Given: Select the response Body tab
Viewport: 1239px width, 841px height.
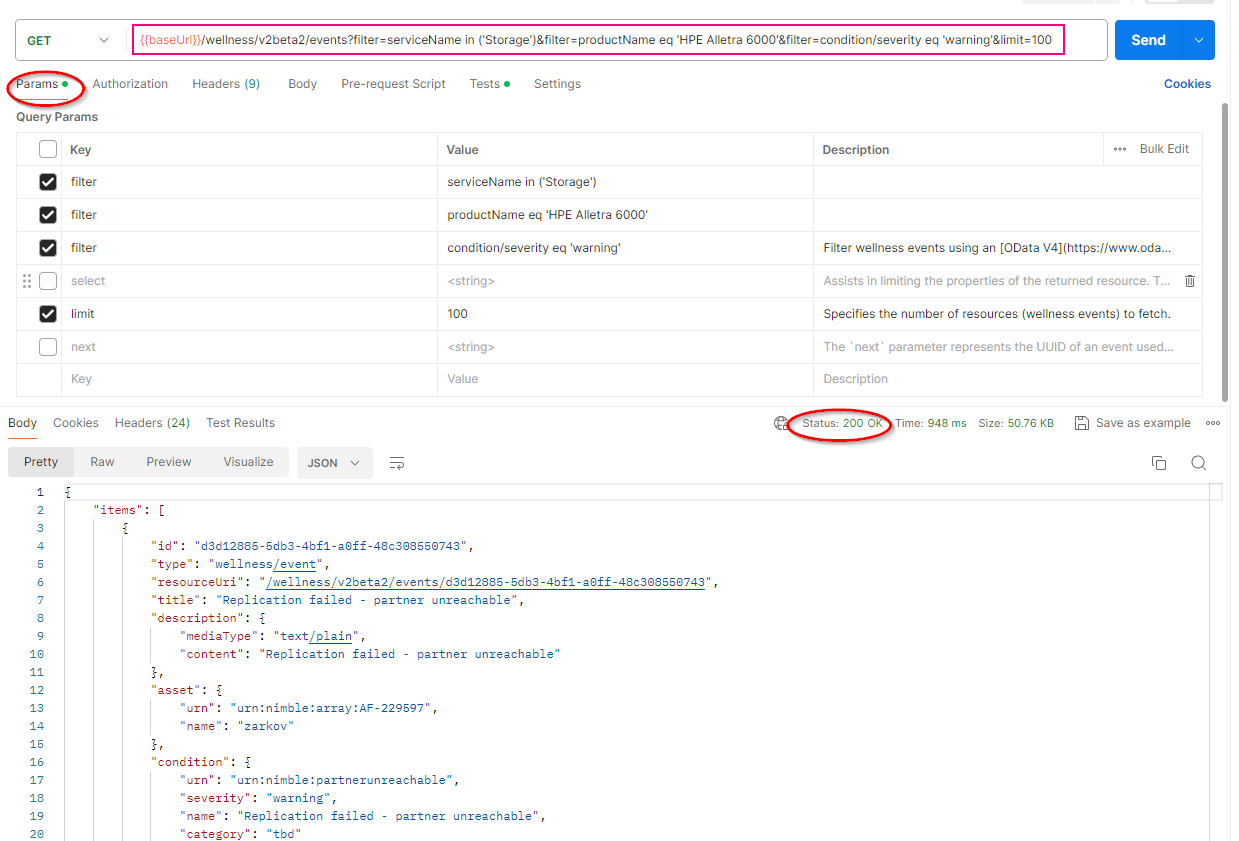Looking at the screenshot, I should tap(22, 423).
